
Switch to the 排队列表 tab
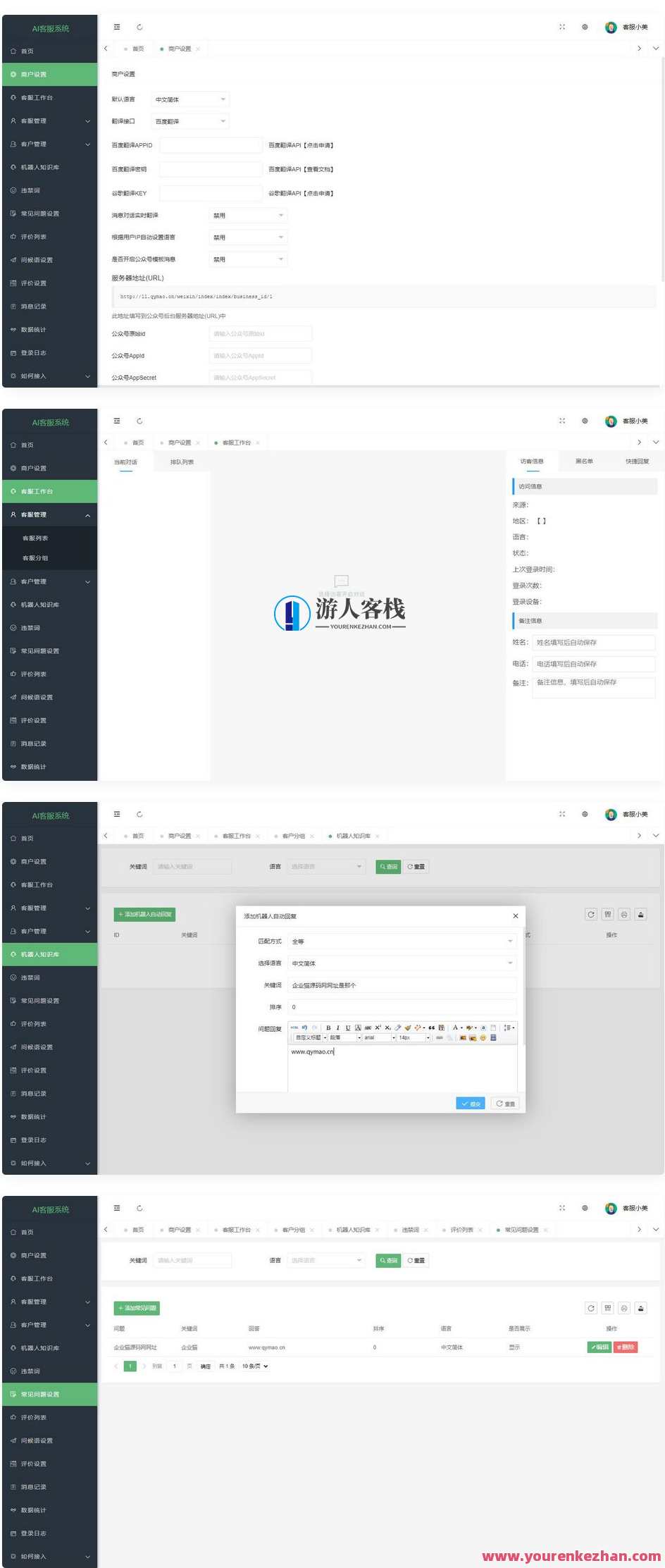pyautogui.click(x=182, y=462)
